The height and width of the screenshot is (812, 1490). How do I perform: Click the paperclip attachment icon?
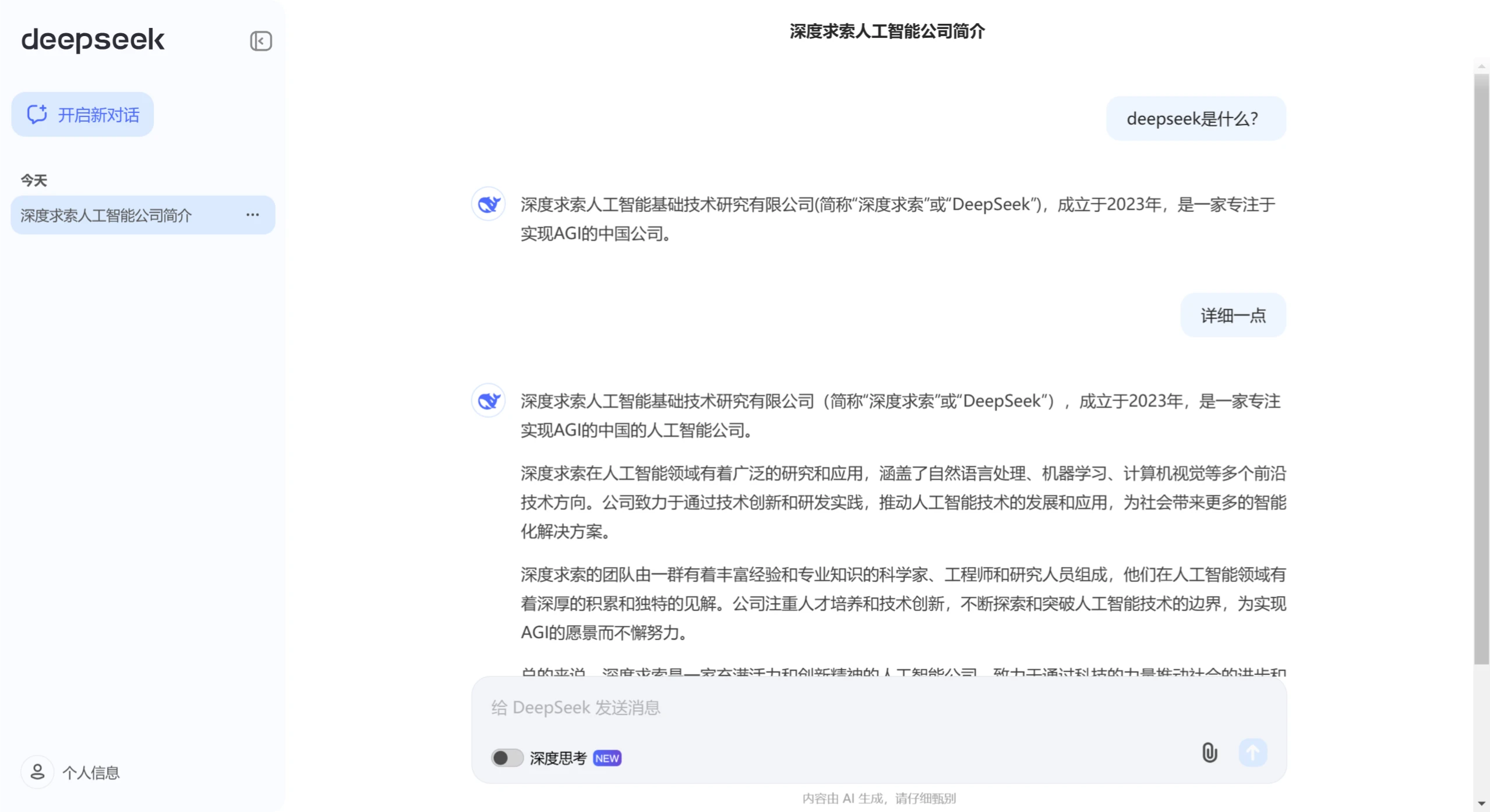(1209, 753)
